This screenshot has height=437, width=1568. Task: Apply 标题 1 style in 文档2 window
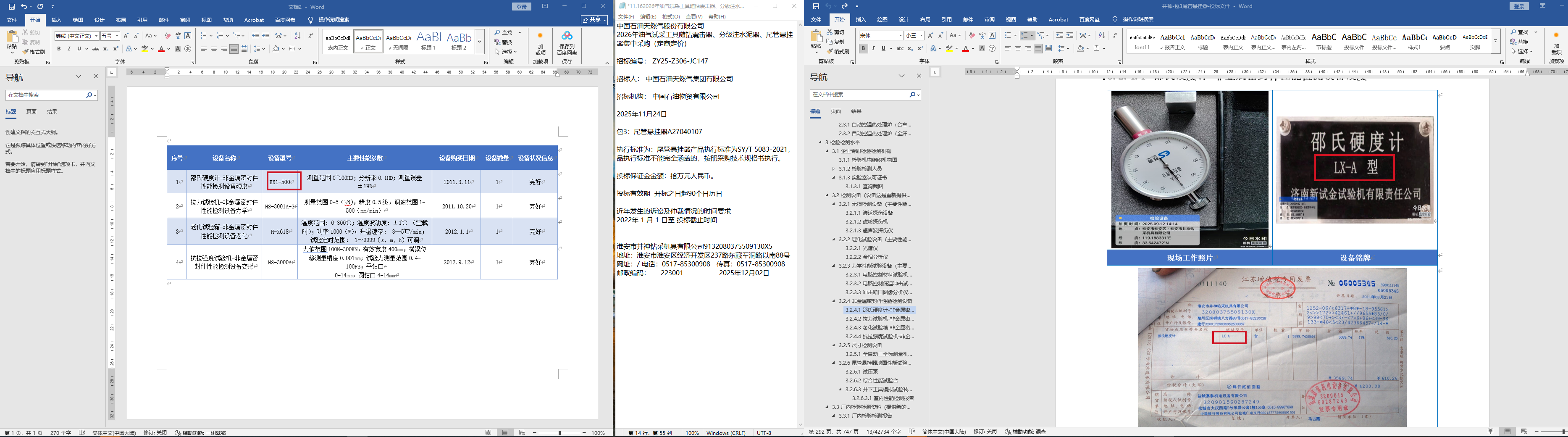[x=429, y=41]
